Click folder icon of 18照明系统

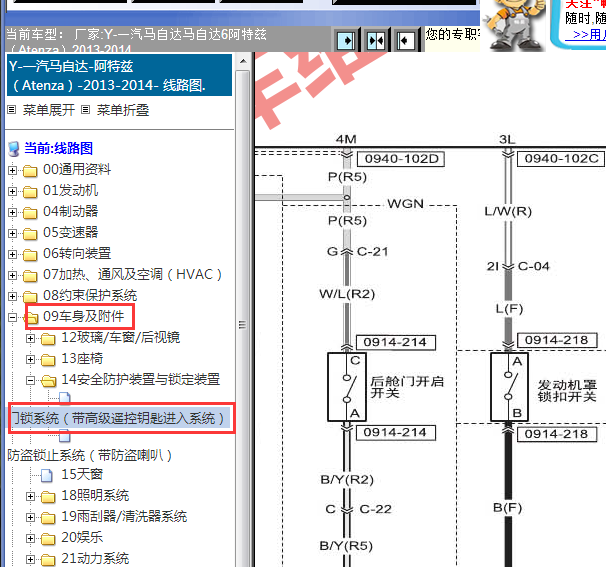[48, 496]
